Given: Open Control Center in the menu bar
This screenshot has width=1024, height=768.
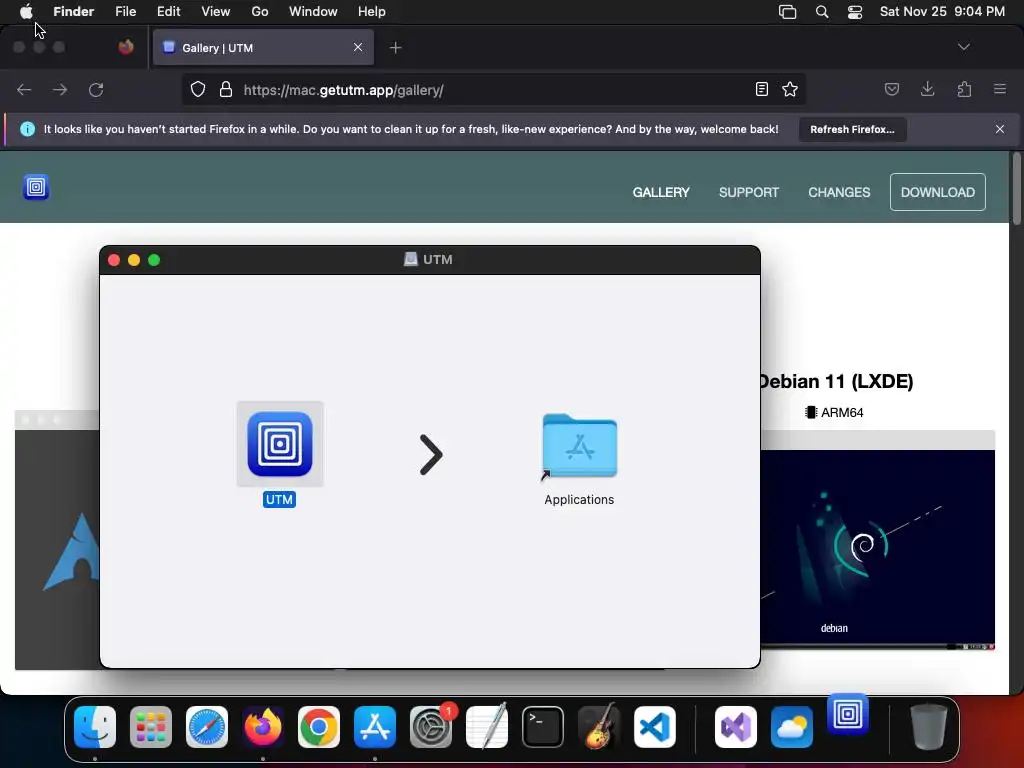Looking at the screenshot, I should coord(855,12).
